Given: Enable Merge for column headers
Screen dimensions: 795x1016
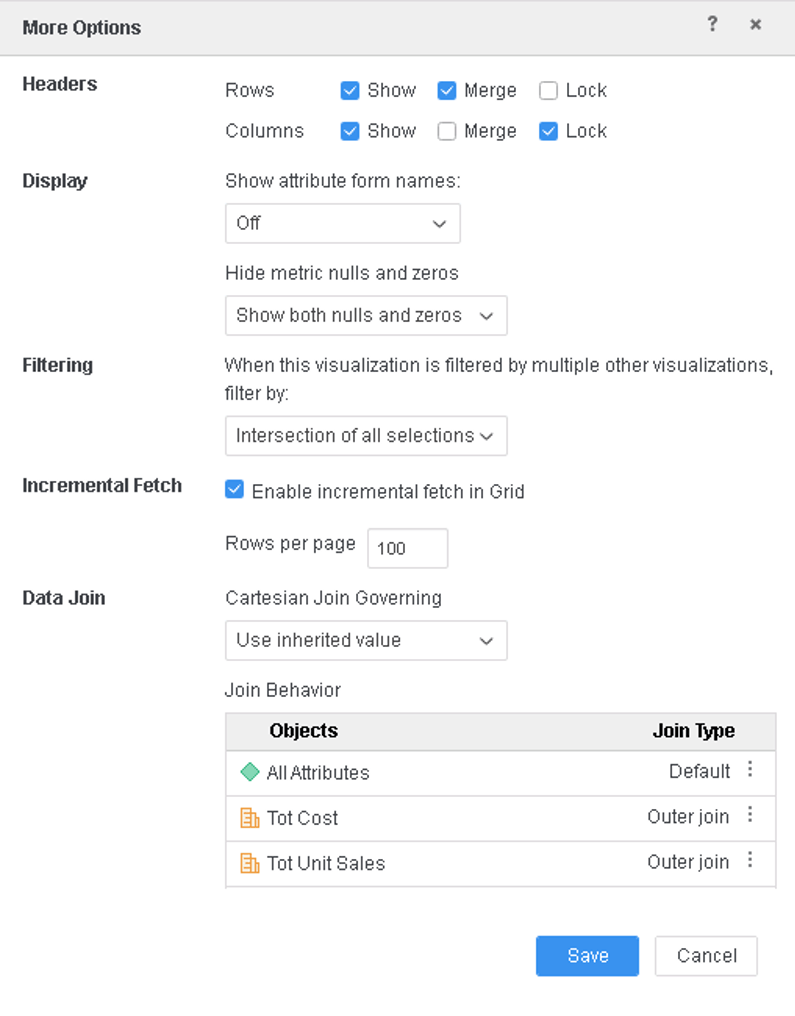Looking at the screenshot, I should coord(447,131).
